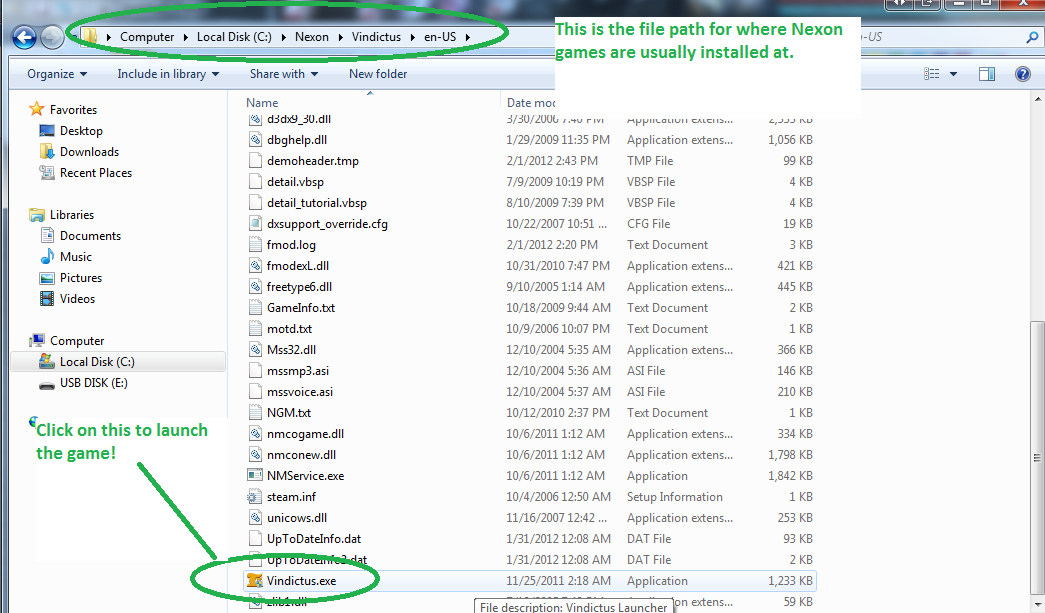
Task: Select USB DISK (E:) in navigation pane
Action: (93, 382)
